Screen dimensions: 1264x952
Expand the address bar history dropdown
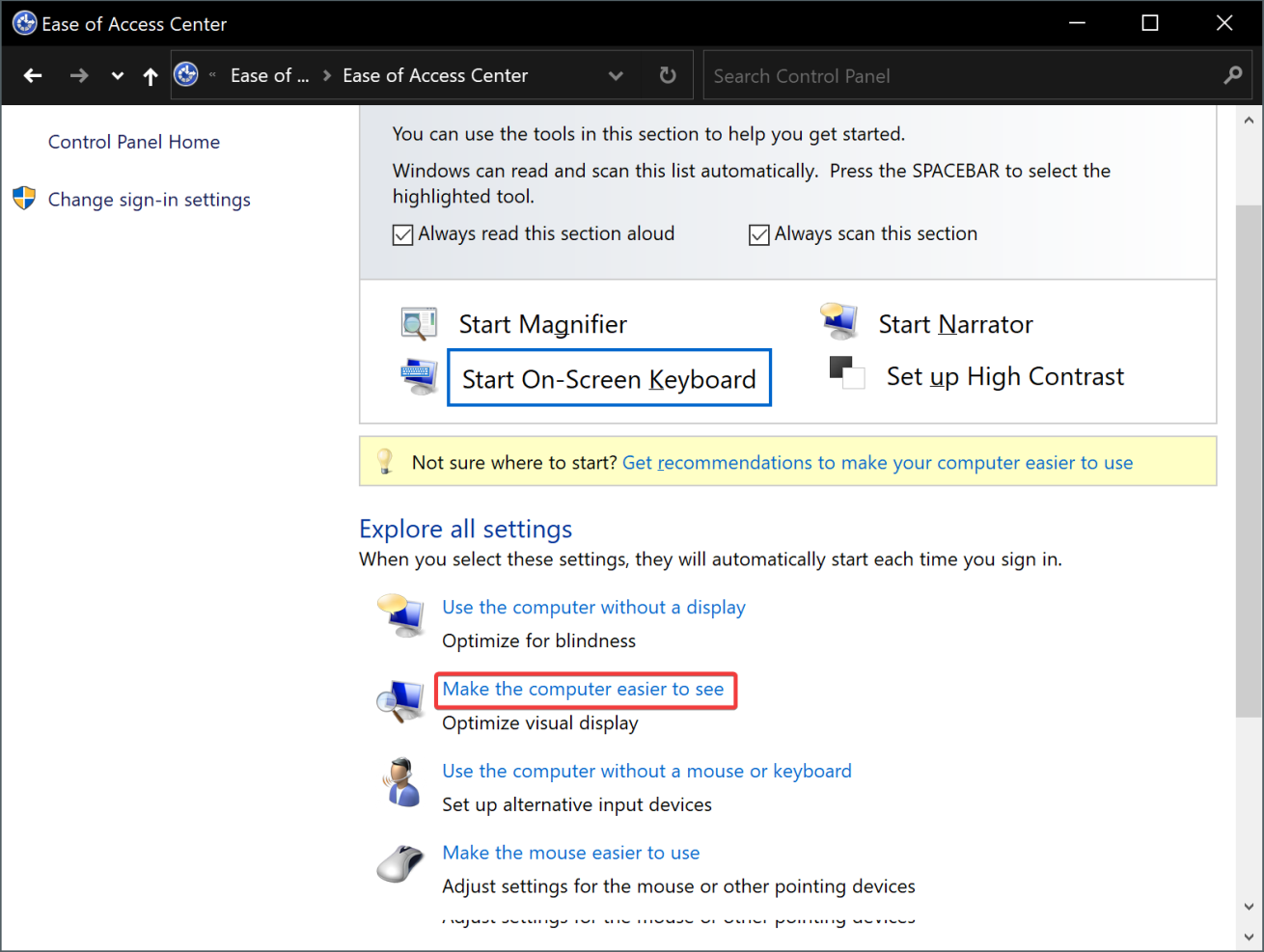tap(616, 75)
